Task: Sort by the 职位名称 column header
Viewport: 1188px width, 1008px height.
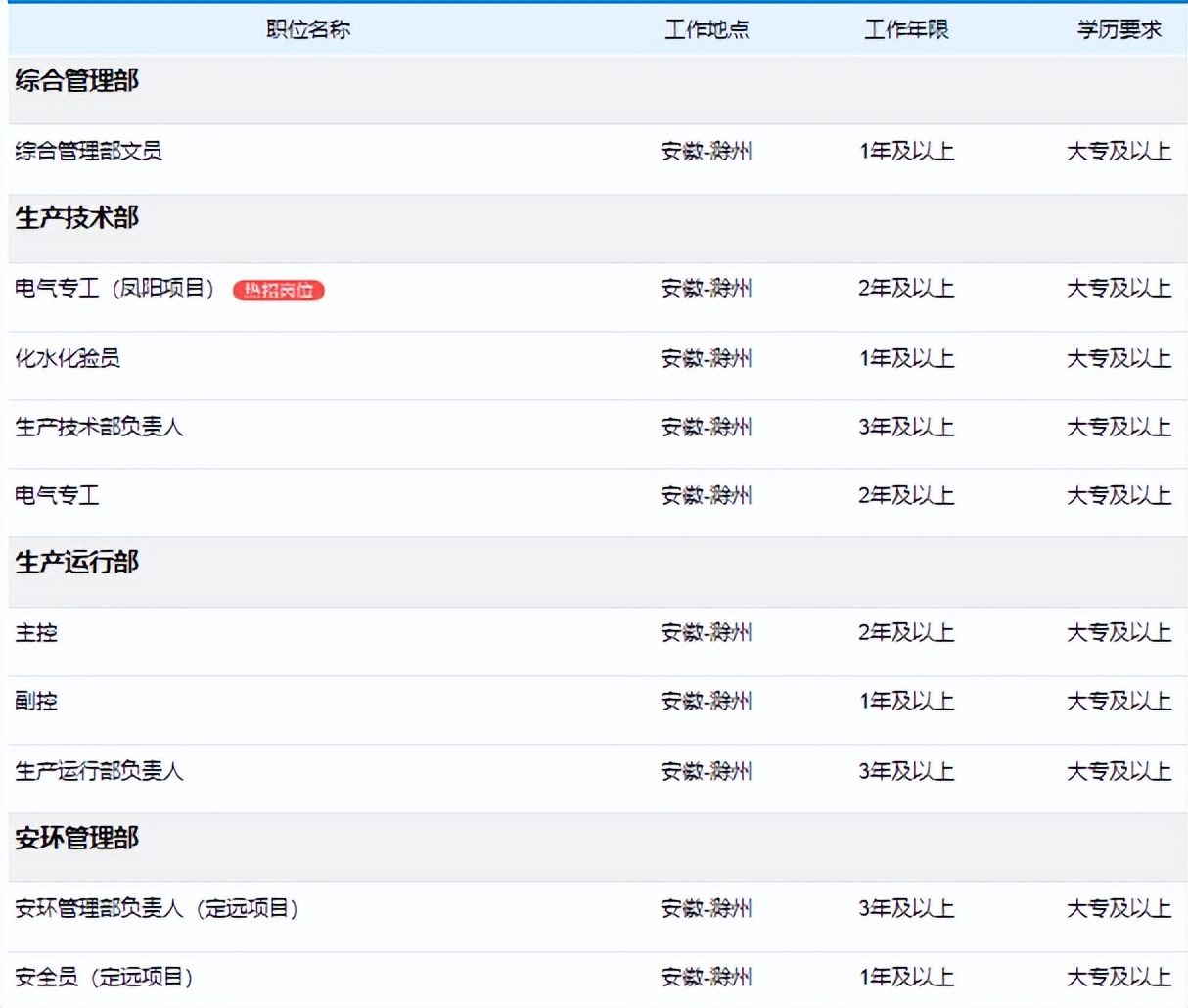Action: 308,29
